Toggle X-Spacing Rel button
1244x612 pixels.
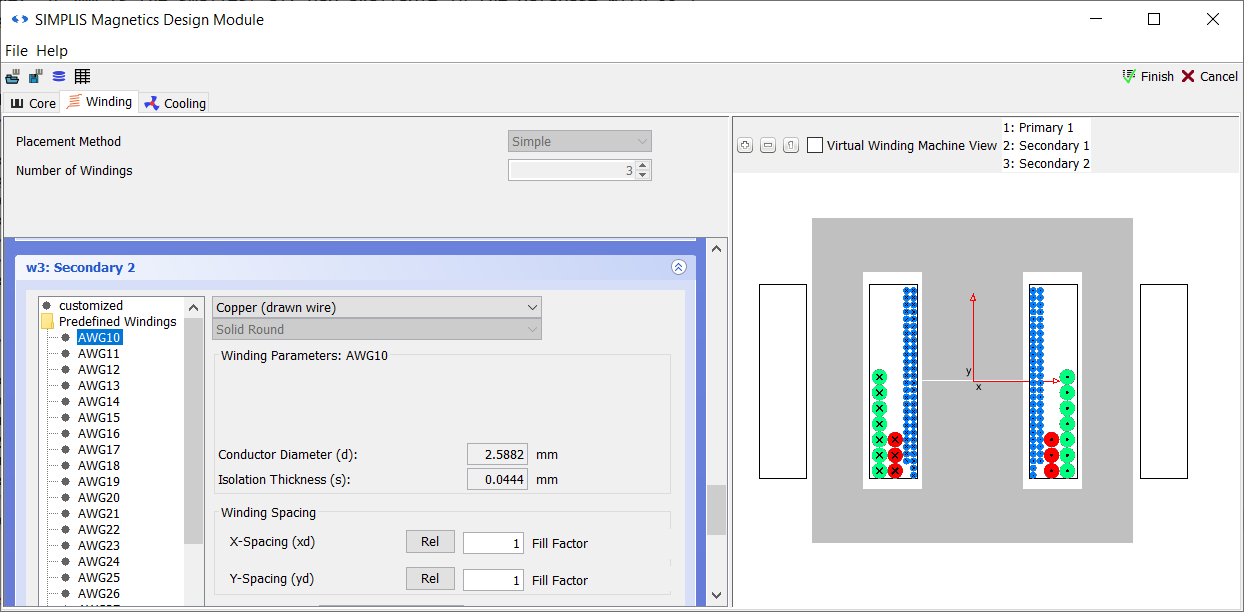(x=430, y=542)
